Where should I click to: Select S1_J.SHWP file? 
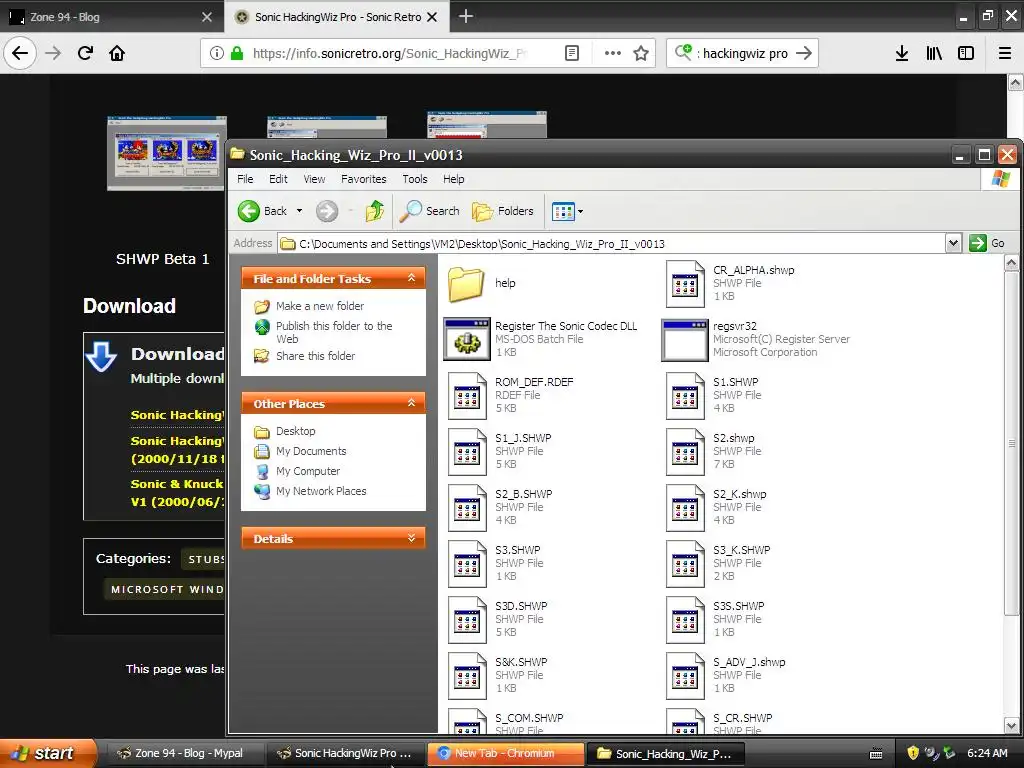click(500, 451)
